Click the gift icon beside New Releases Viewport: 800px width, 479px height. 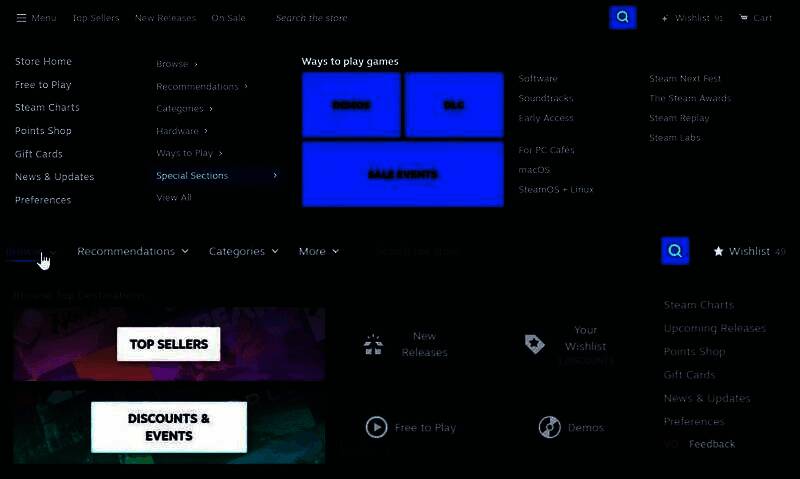pyautogui.click(x=373, y=346)
